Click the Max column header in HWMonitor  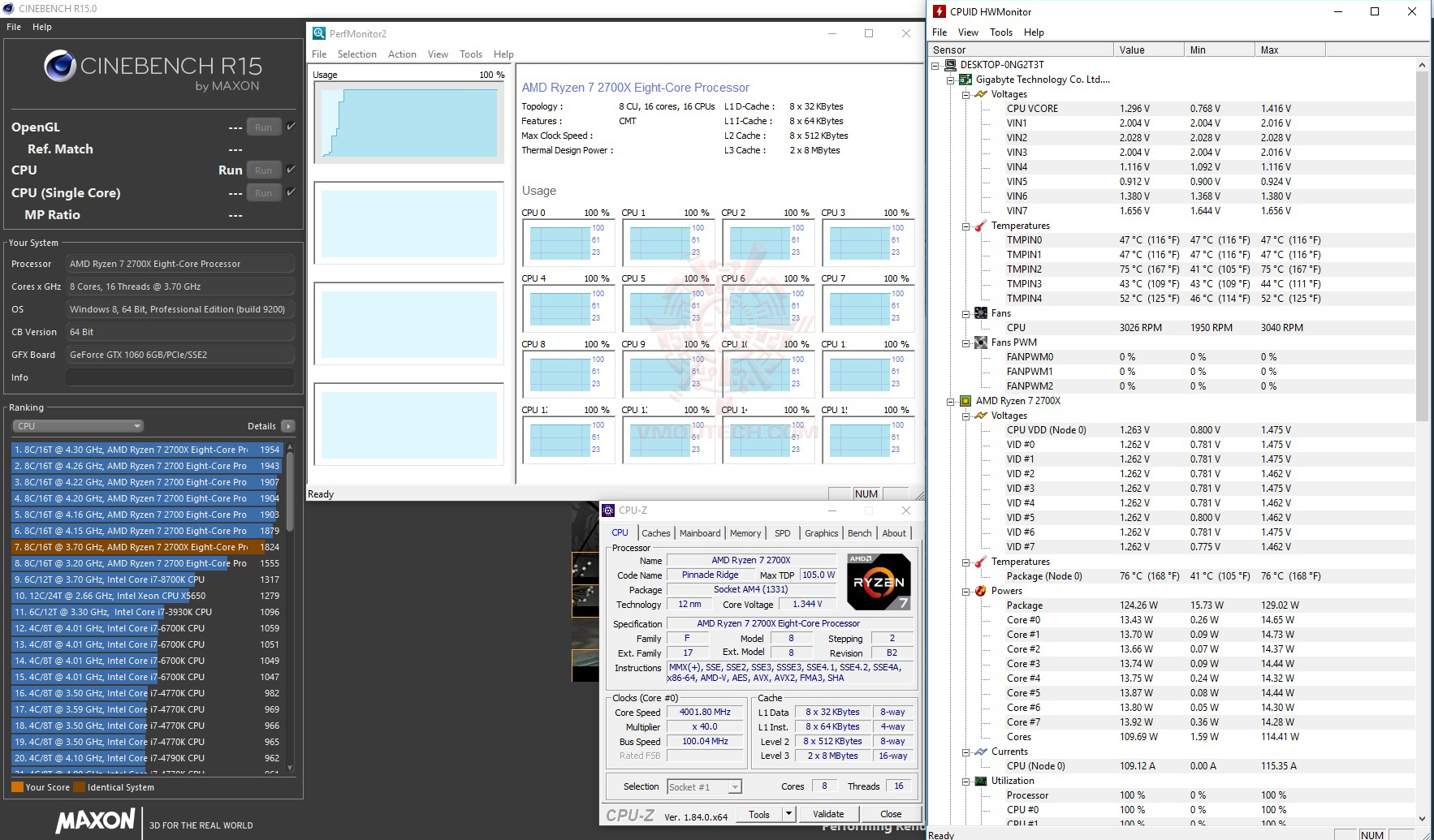[x=1289, y=50]
